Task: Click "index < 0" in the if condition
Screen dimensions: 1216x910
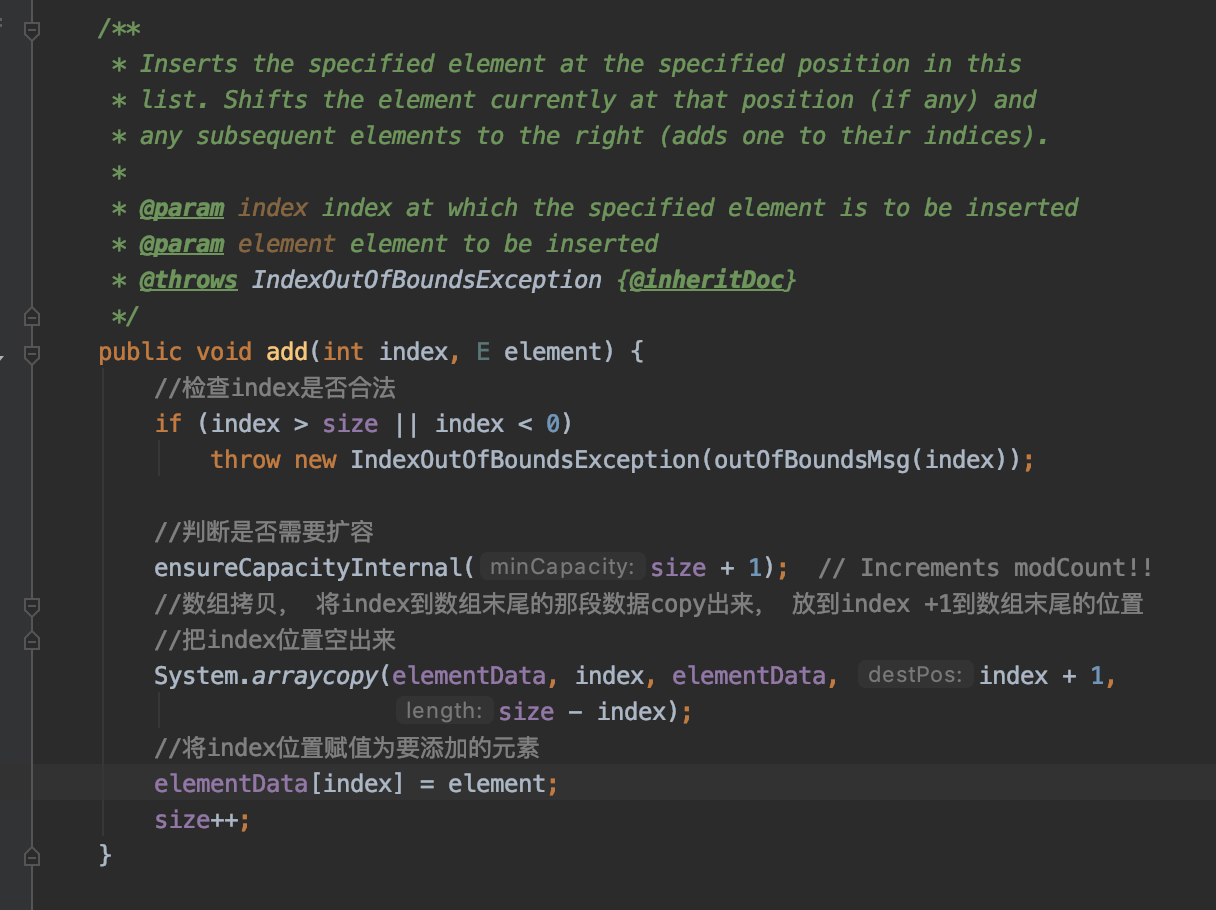Action: click(497, 424)
